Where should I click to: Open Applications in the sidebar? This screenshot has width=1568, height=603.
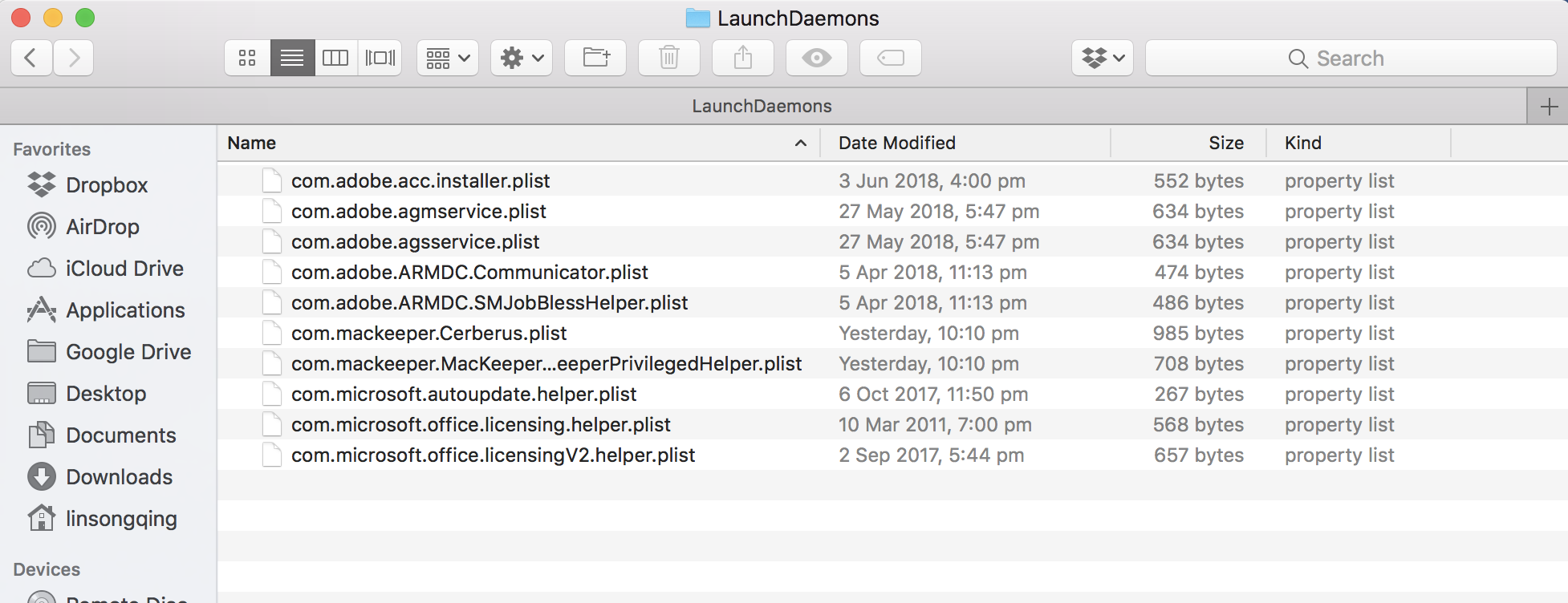click(106, 310)
